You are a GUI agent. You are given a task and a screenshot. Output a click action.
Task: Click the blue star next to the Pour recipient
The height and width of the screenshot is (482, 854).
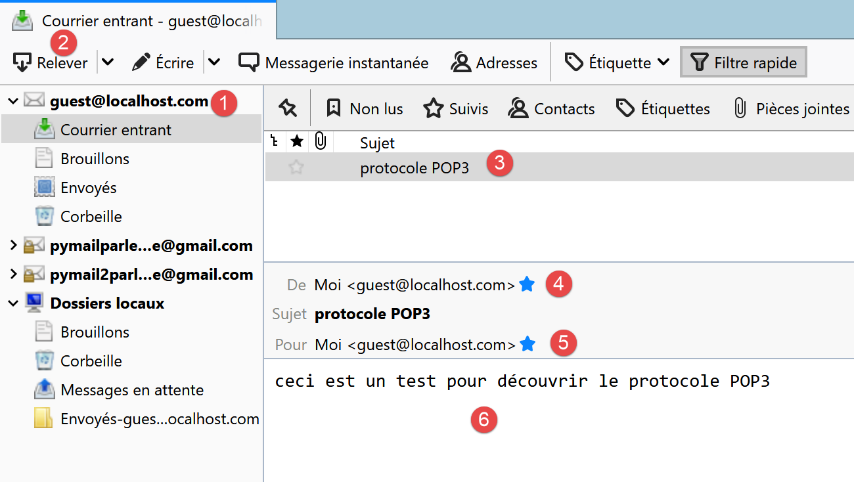coord(528,345)
